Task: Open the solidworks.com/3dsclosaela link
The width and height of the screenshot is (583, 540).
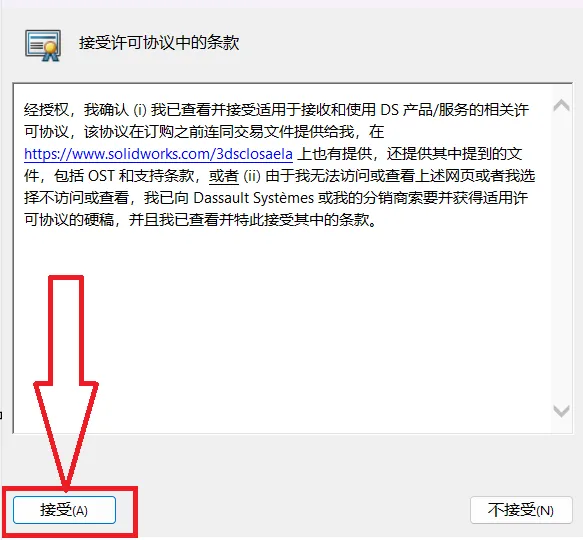Action: coord(158,154)
